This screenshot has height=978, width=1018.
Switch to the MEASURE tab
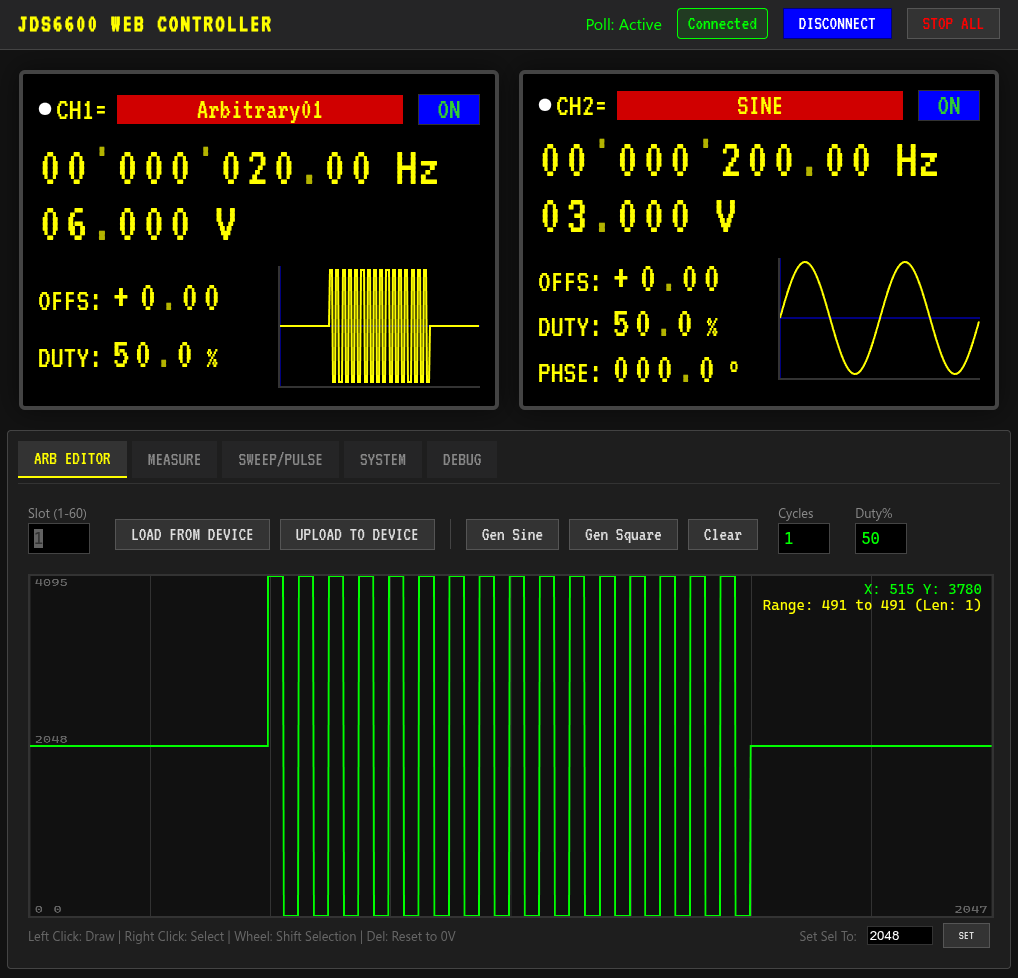coord(174,460)
